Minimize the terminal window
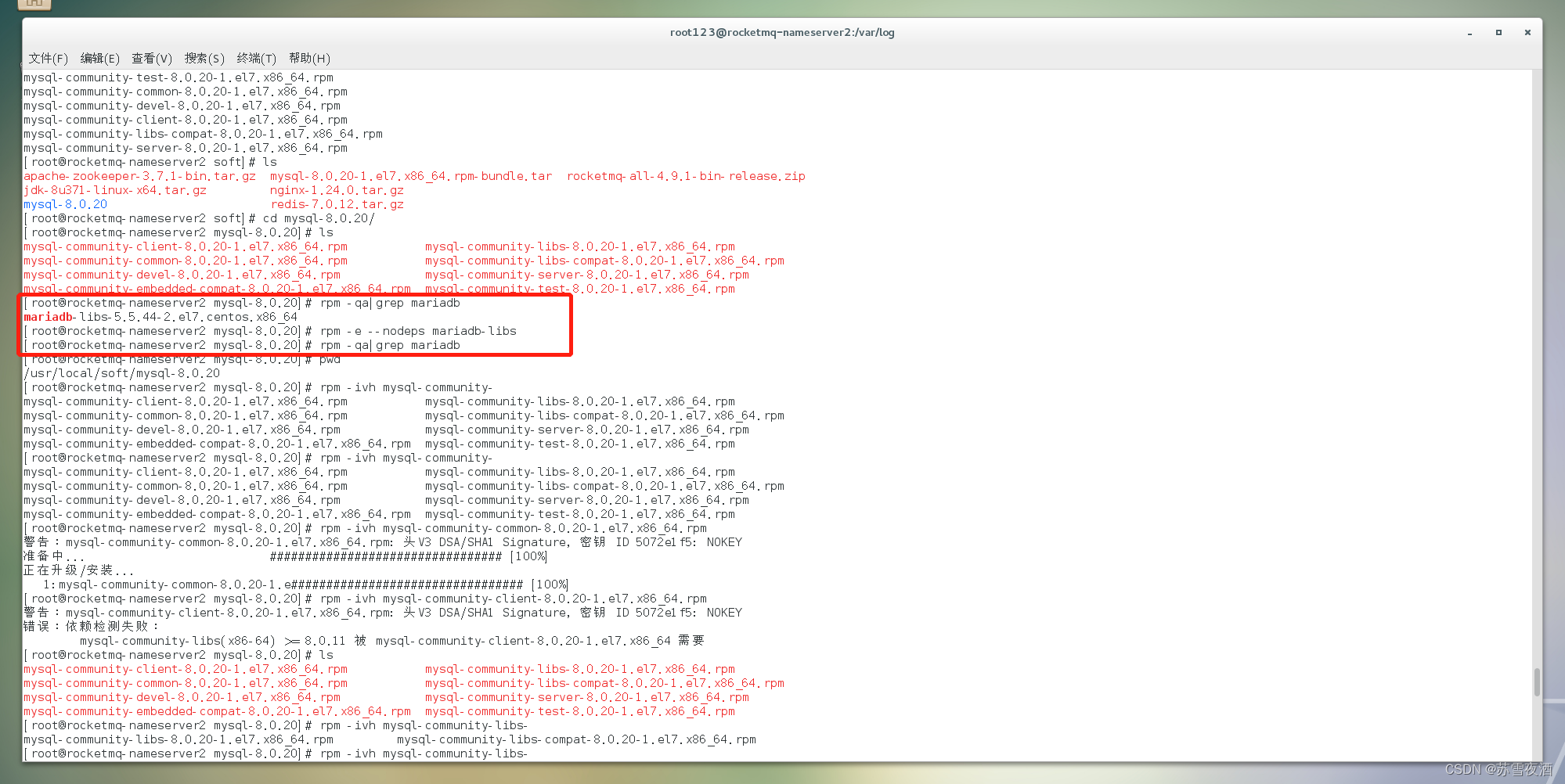Screen dimensions: 1565x784 (x=1469, y=33)
